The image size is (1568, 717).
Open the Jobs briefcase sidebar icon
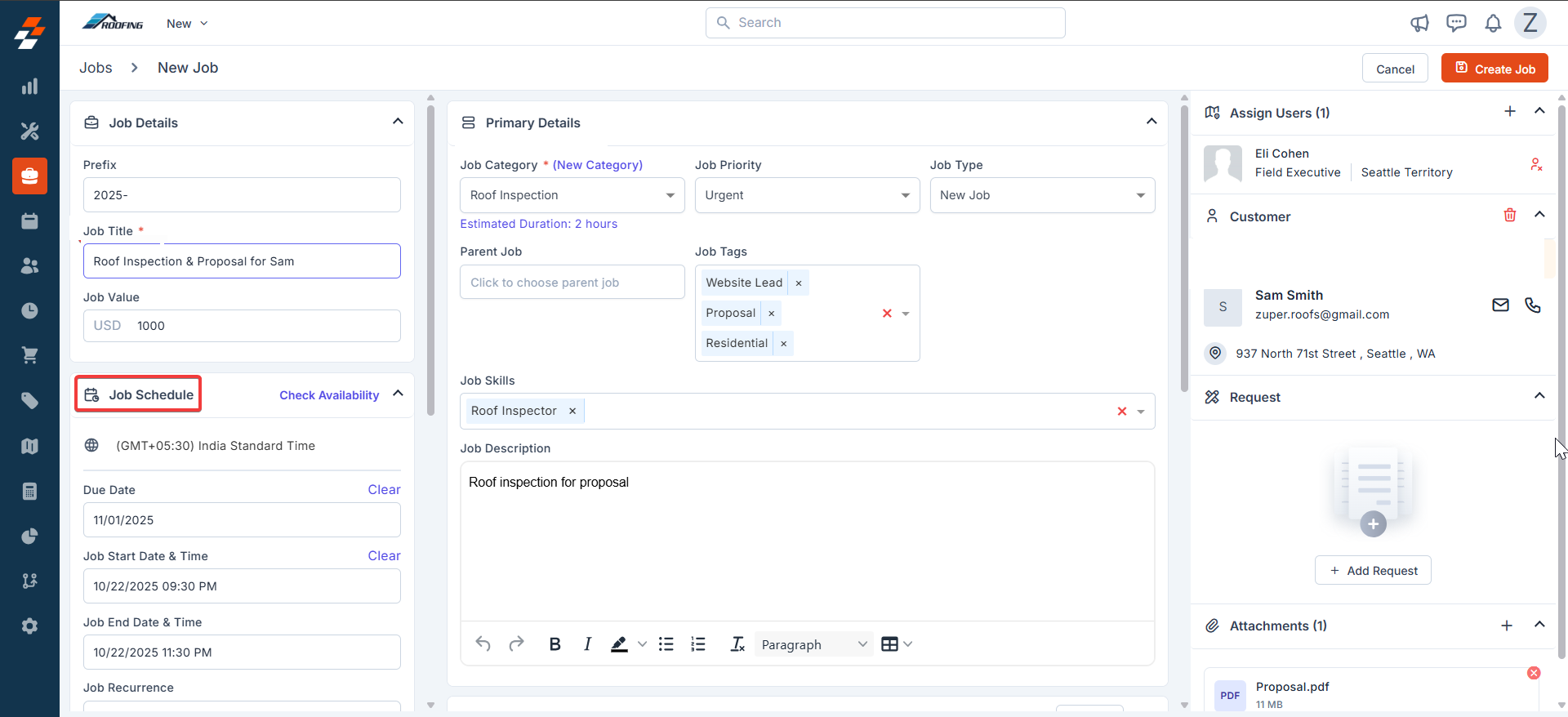point(29,176)
